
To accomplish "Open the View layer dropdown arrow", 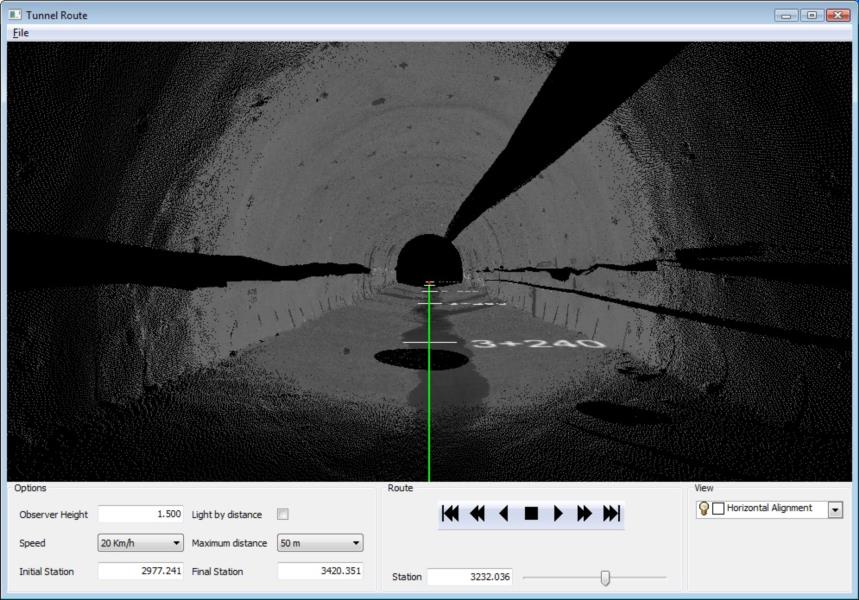I will 835,510.
